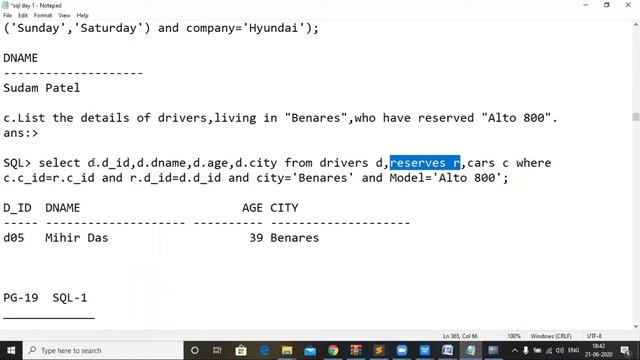Viewport: 640px width, 360px height.
Task: Click the 'PG-19 SQL-1' line
Action: click(x=45, y=298)
